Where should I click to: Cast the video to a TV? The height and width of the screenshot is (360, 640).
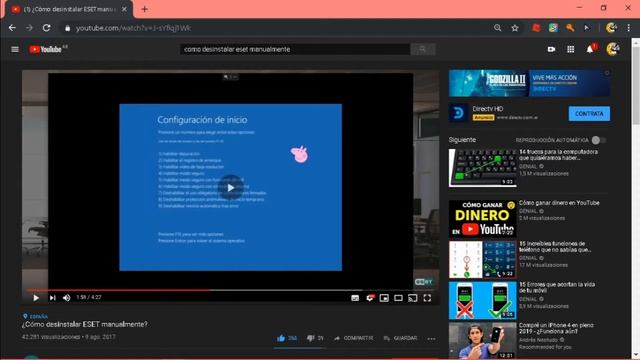(413, 298)
